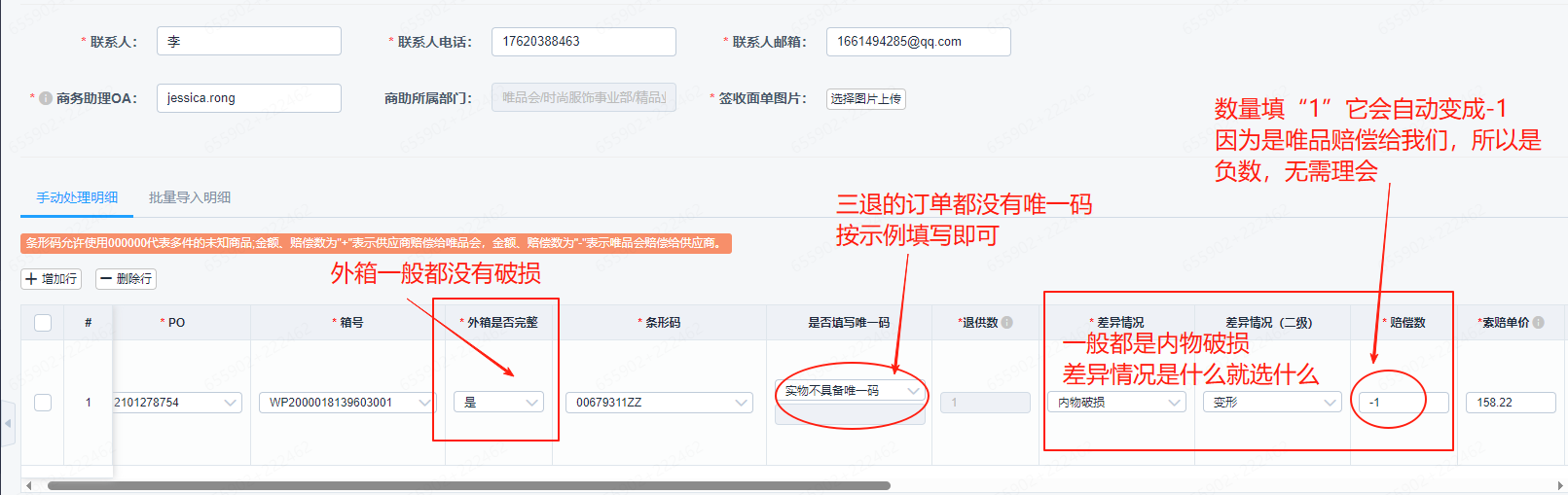Click info icon next to 退供数 header
The image size is (1568, 495).
1007,323
